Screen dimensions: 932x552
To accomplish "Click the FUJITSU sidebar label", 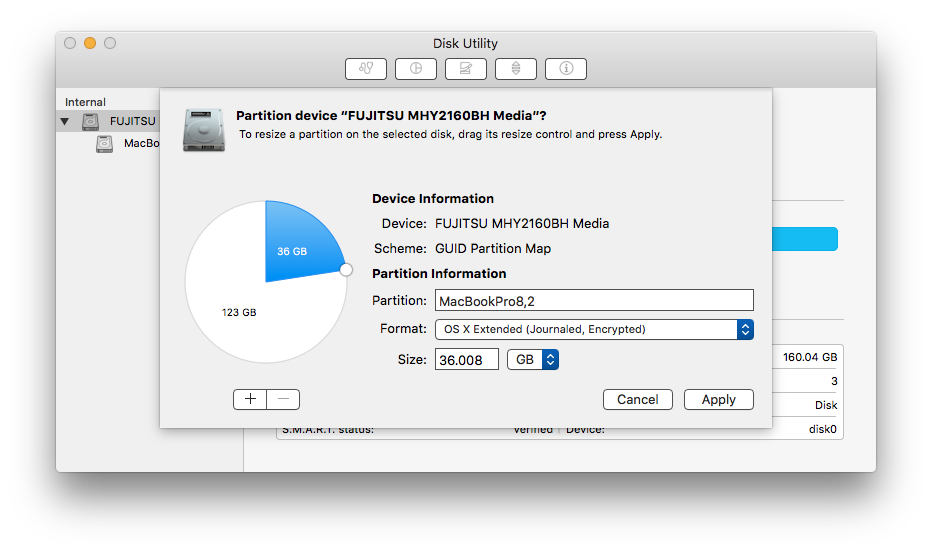I will pyautogui.click(x=133, y=121).
